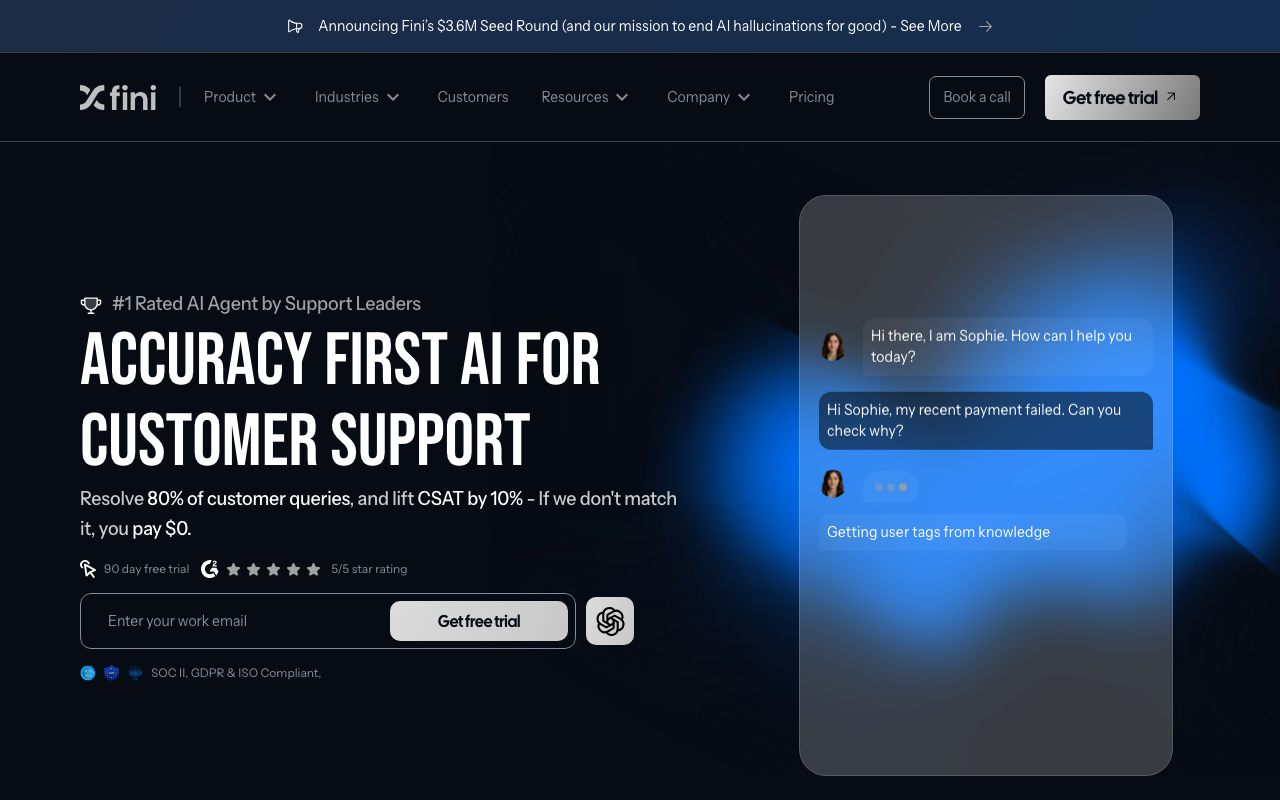1280x800 pixels.
Task: Expand the Product dropdown menu
Action: tap(240, 97)
